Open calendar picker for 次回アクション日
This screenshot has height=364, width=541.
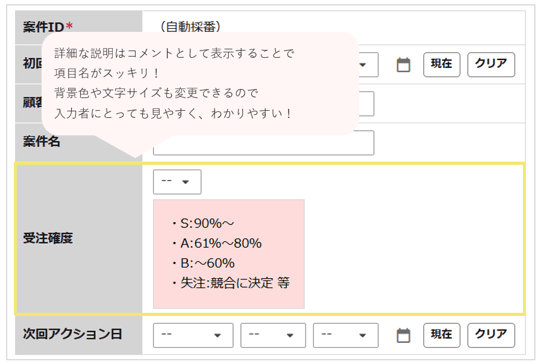click(403, 335)
